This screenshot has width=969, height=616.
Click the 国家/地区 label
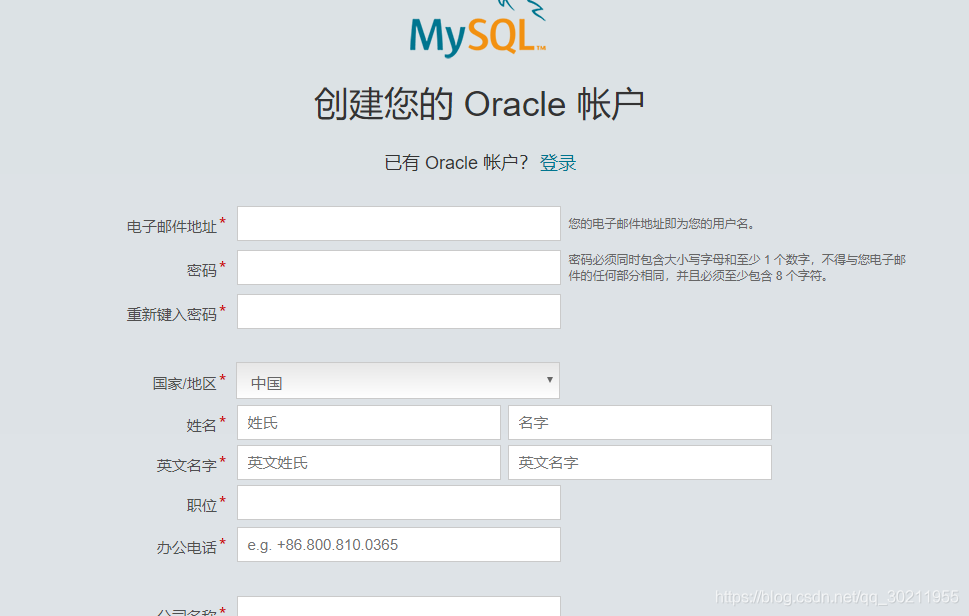pos(184,384)
